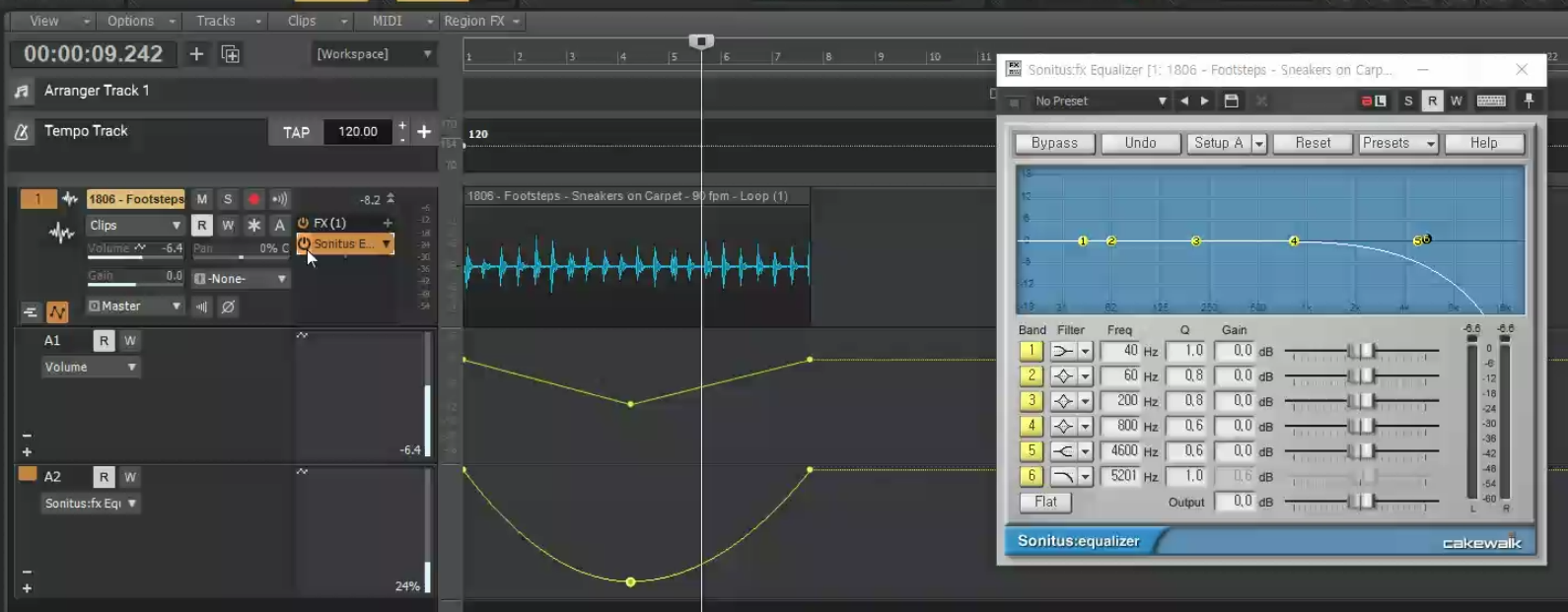
Task: Open the virtual keyboard icon in equalizer
Action: tap(1491, 101)
